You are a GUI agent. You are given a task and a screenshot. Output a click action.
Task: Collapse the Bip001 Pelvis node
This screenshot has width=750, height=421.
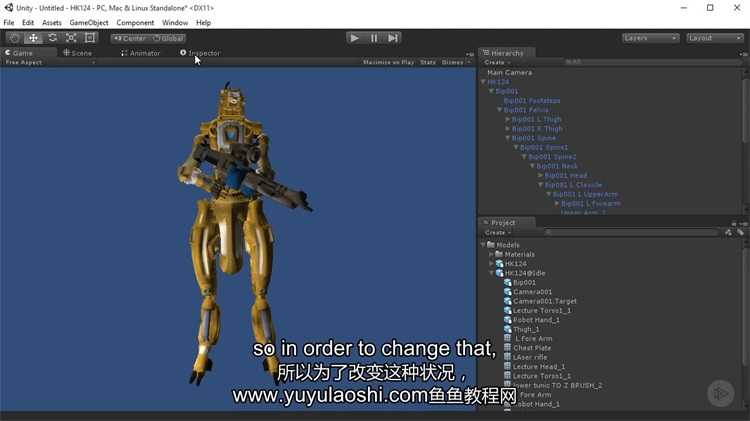(x=499, y=110)
